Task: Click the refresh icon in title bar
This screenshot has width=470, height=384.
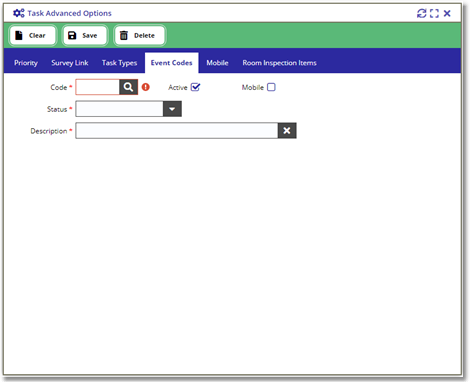Action: (x=421, y=13)
